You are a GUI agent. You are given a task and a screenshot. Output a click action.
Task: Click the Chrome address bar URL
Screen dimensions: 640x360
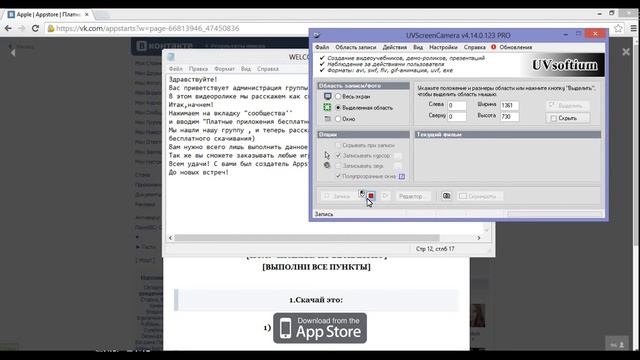tap(148, 29)
